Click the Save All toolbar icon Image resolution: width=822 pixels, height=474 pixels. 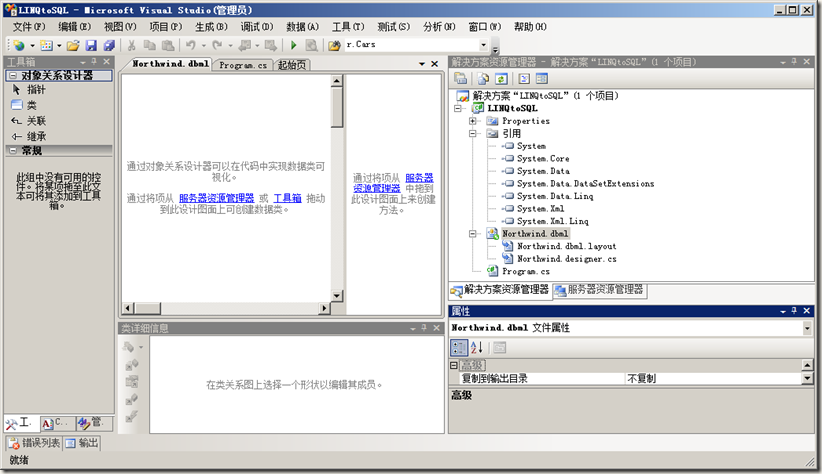109,46
